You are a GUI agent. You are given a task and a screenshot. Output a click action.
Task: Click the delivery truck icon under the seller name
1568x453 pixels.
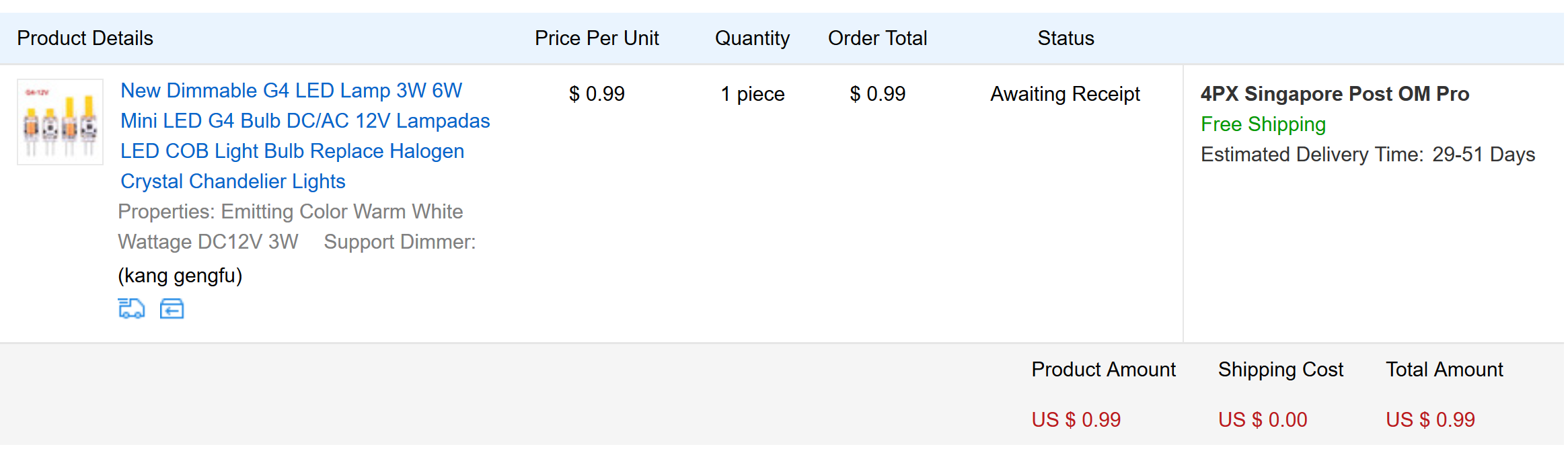[131, 308]
